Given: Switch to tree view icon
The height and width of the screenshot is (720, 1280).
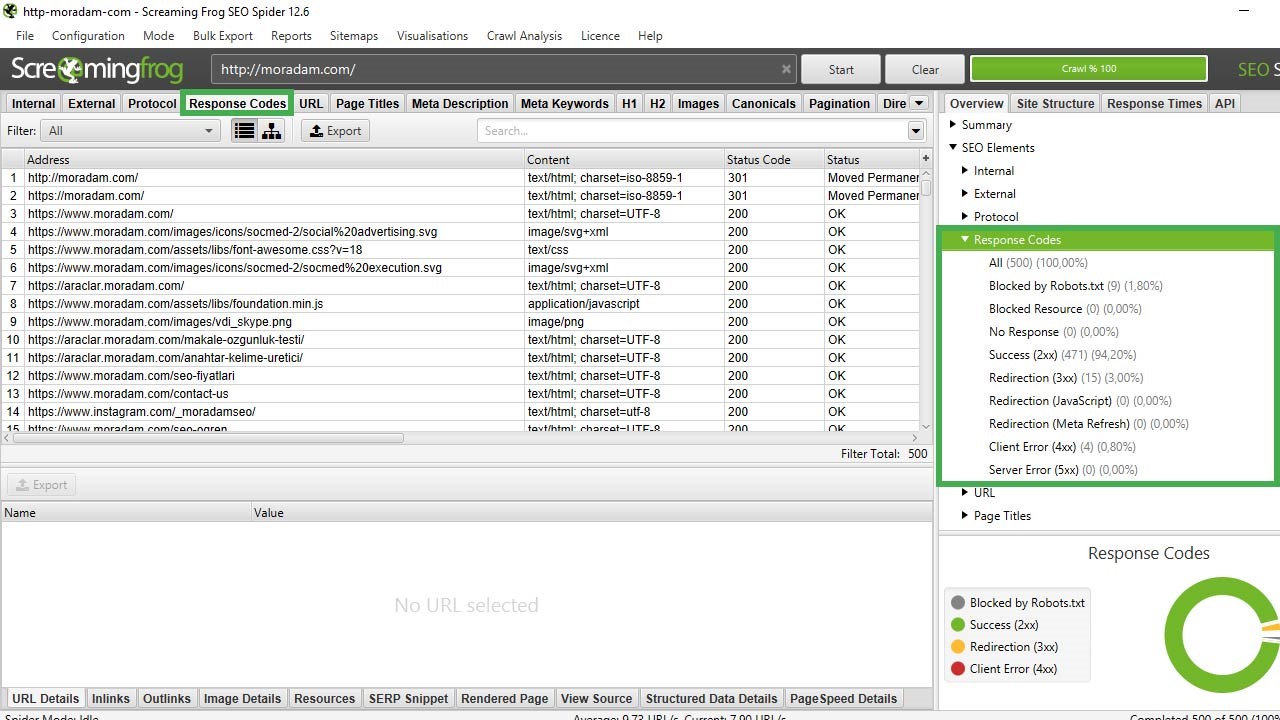Looking at the screenshot, I should coord(271,131).
